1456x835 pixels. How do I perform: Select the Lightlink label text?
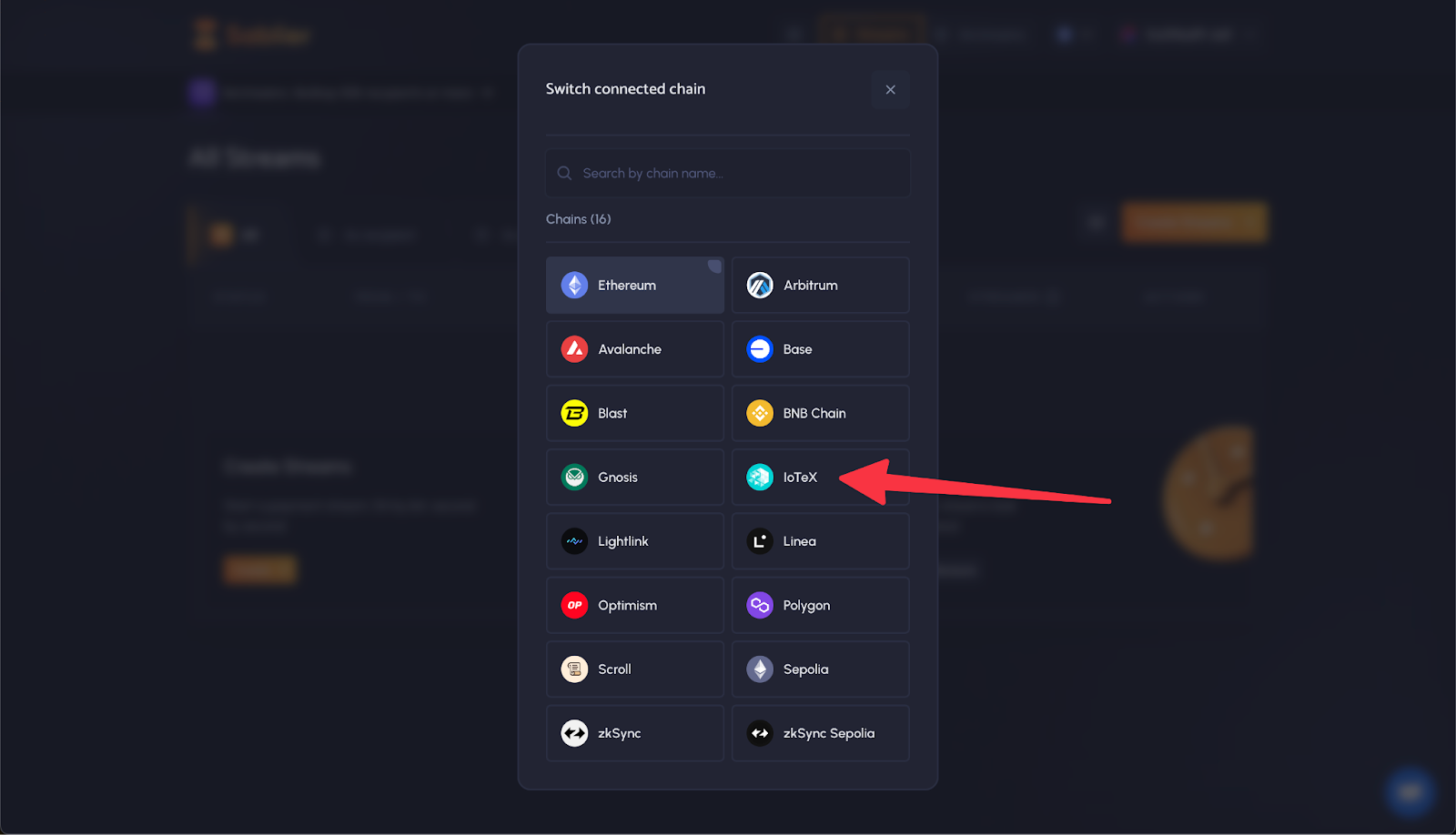coord(623,541)
